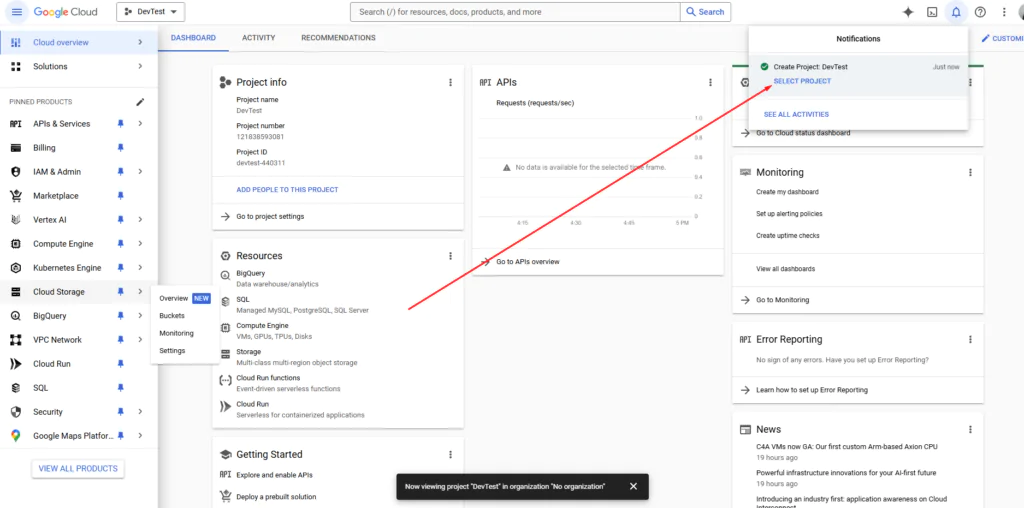Viewport: 1024px width, 508px height.
Task: Activate Cloud Shell terminal icon
Action: click(x=933, y=12)
